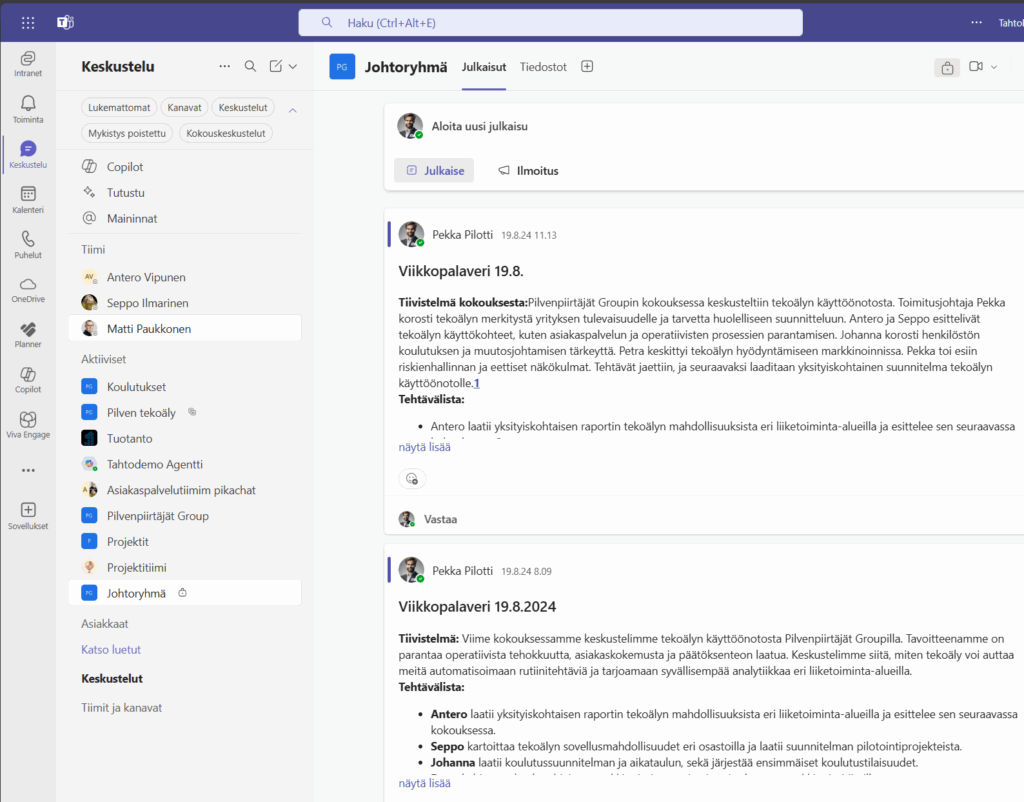
Task: Filter by Lukemattomat chip
Action: (x=119, y=107)
